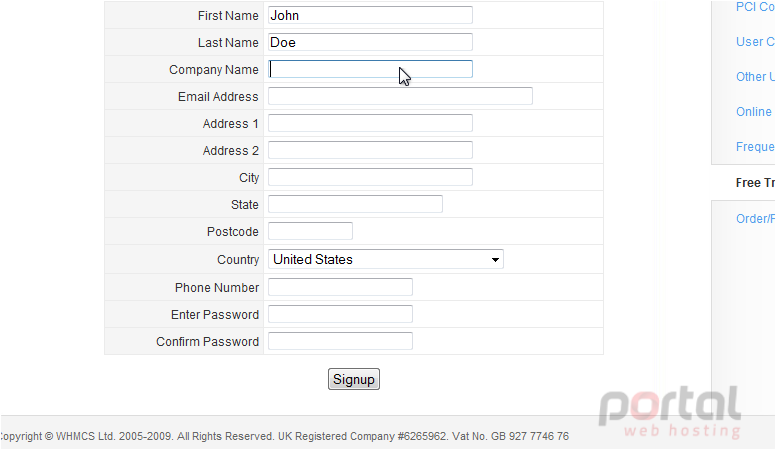Click the First Name field containing John
This screenshot has width=776, height=450.
click(x=370, y=15)
